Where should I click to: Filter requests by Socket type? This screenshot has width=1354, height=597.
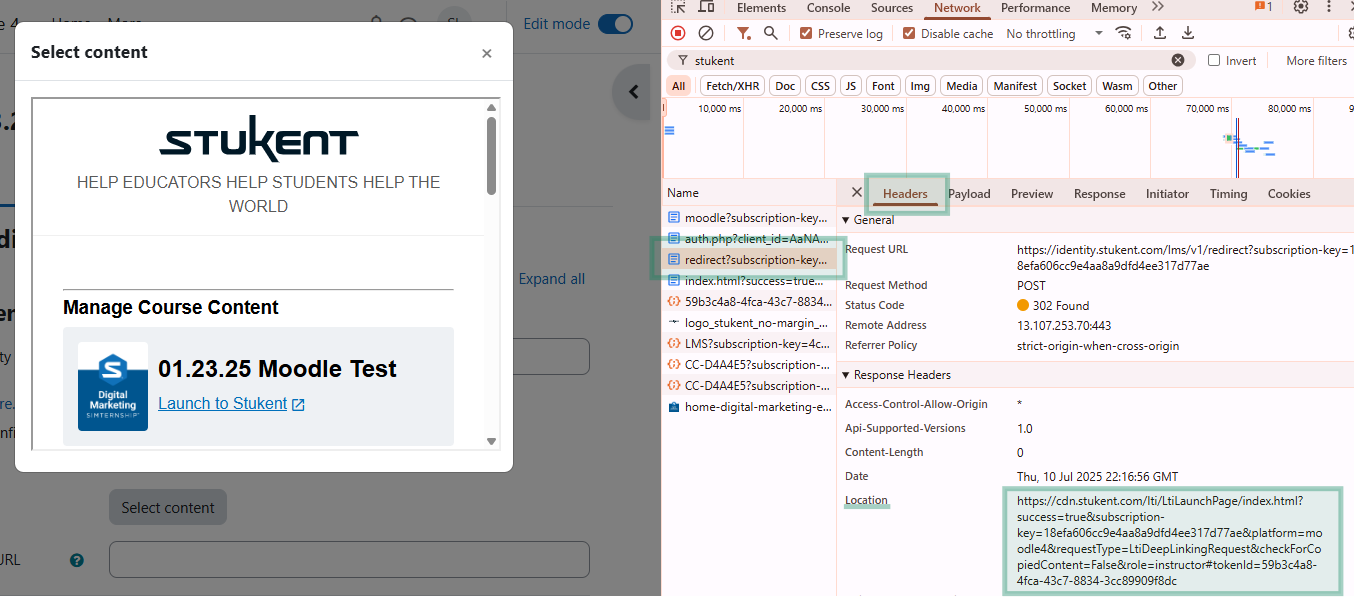pyautogui.click(x=1070, y=86)
